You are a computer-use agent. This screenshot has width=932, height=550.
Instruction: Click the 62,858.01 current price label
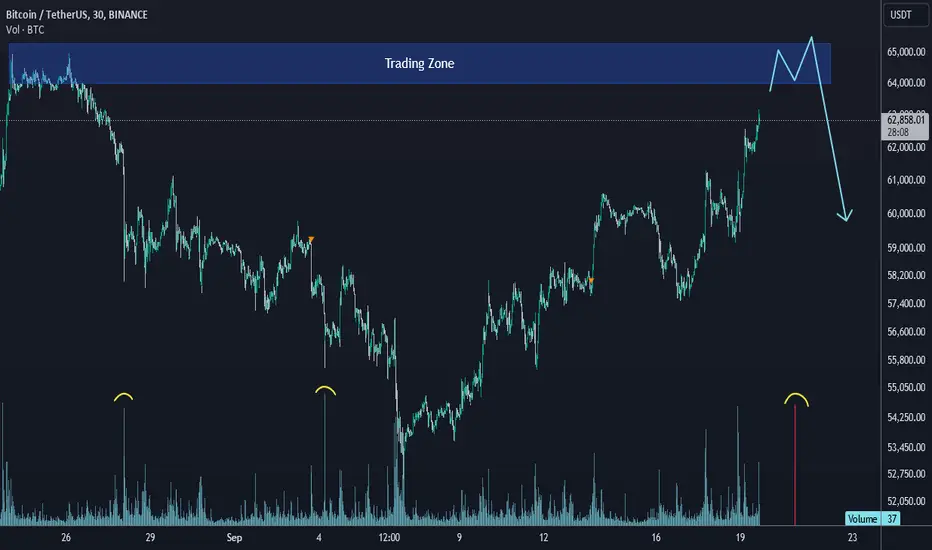point(905,120)
